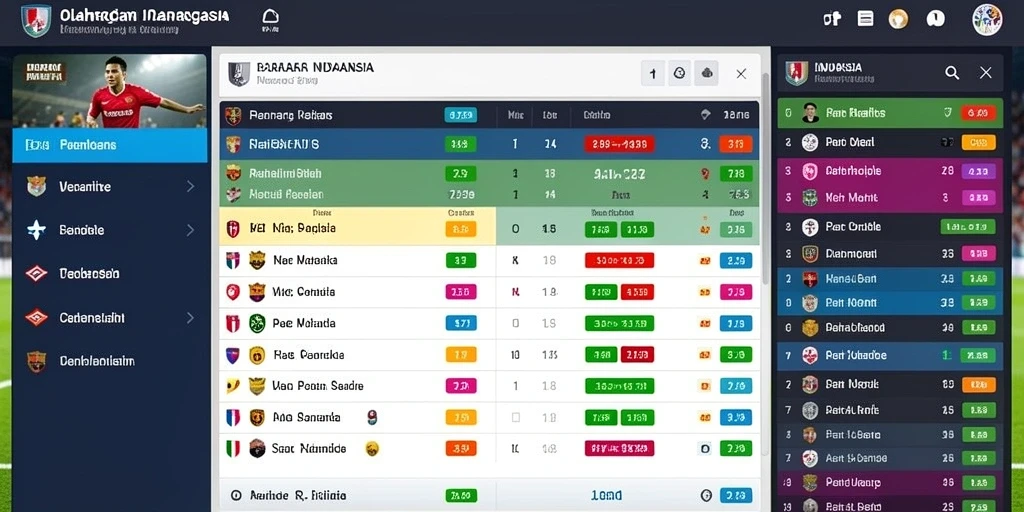Image resolution: width=1024 pixels, height=512 pixels.
Task: Open the Deobeosan sidebar item
Action: (x=110, y=274)
